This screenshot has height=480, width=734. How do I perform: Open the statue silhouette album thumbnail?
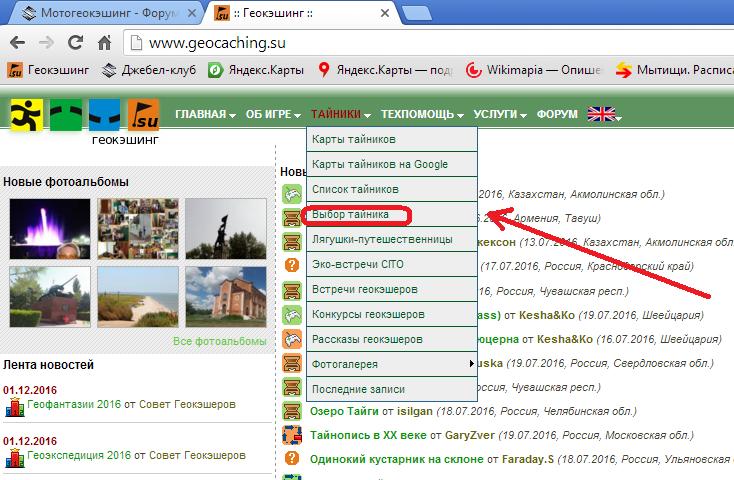click(x=226, y=229)
